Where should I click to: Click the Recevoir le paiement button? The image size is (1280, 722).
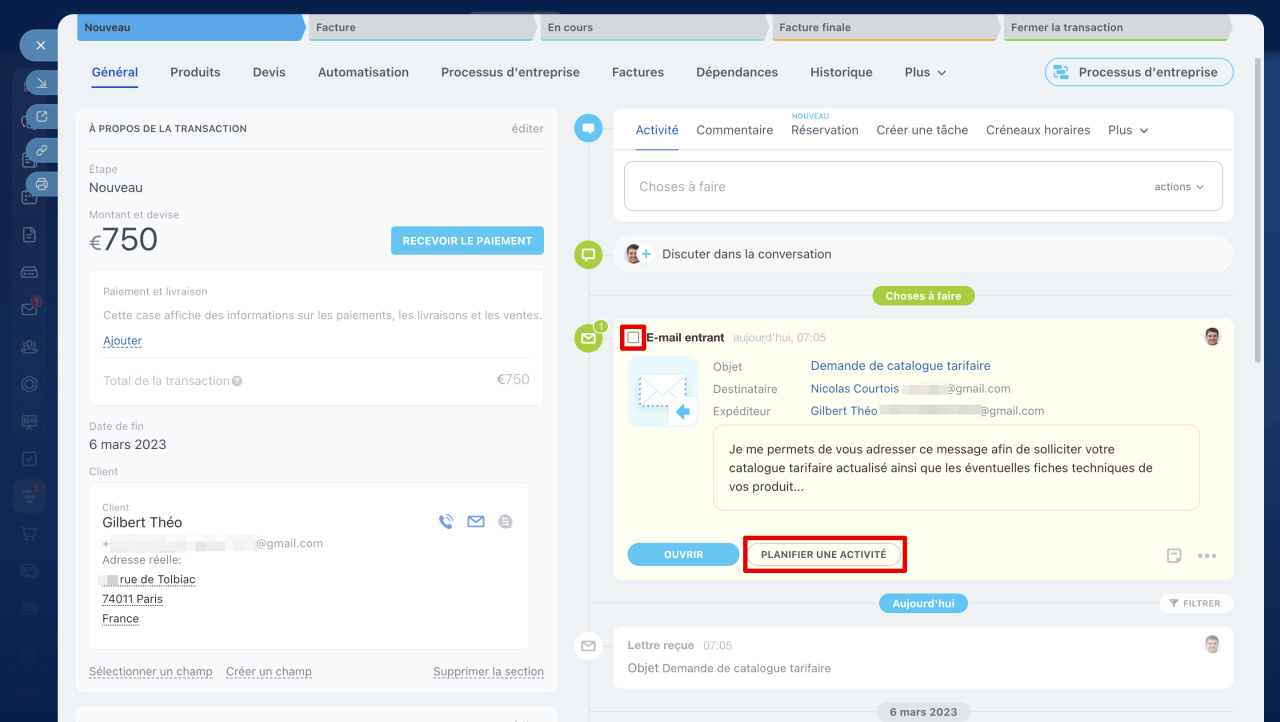point(467,241)
